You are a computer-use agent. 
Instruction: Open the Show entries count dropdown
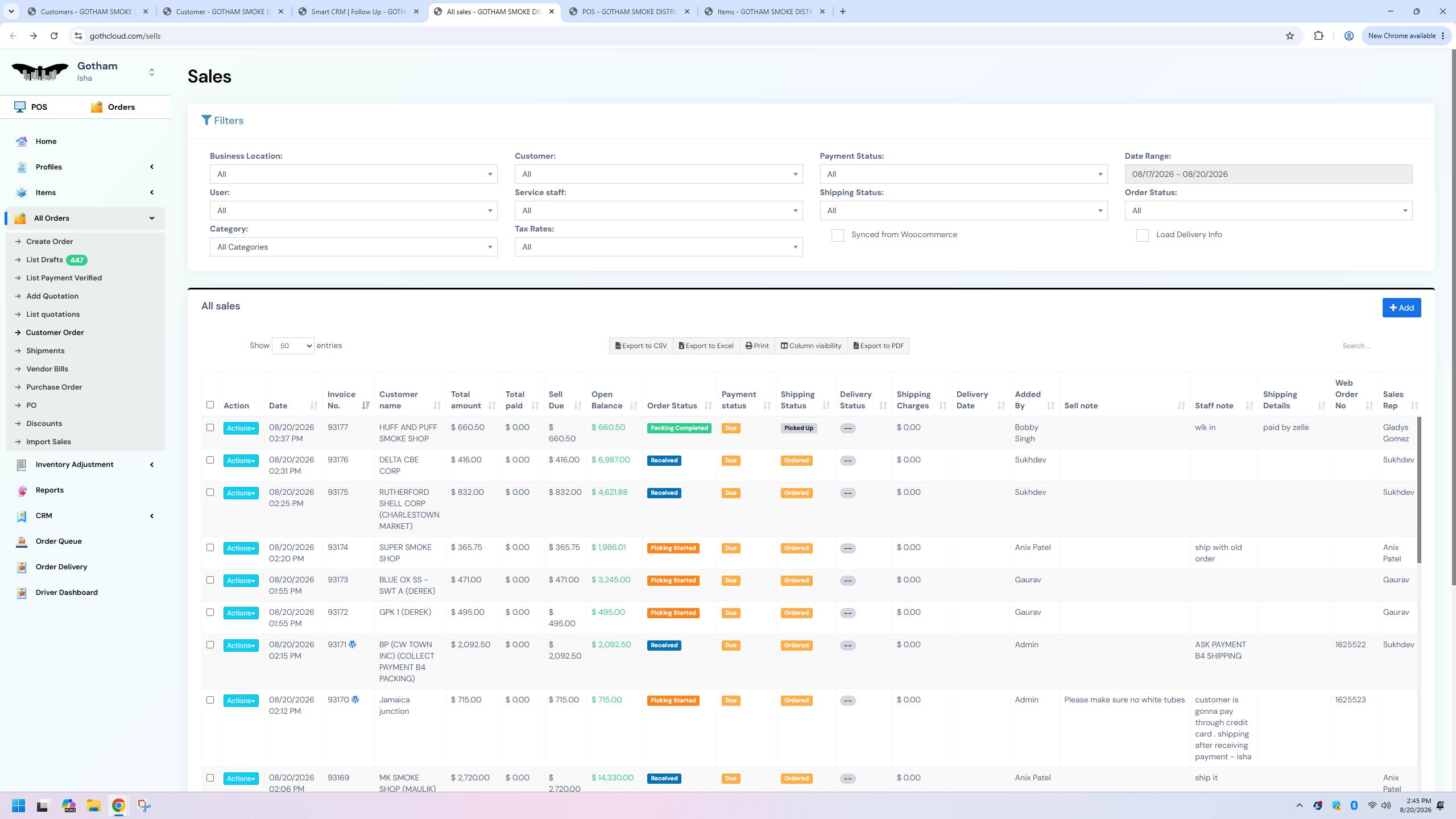coord(293,346)
